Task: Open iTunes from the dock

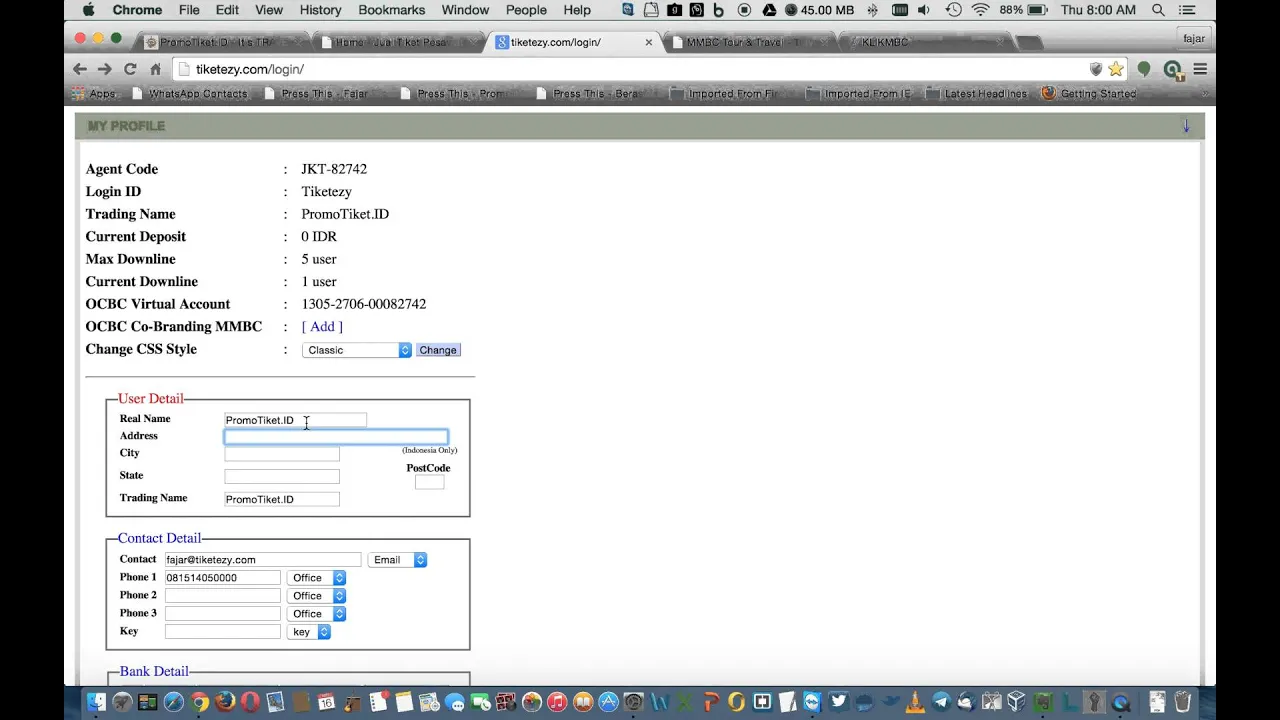Action: click(557, 702)
